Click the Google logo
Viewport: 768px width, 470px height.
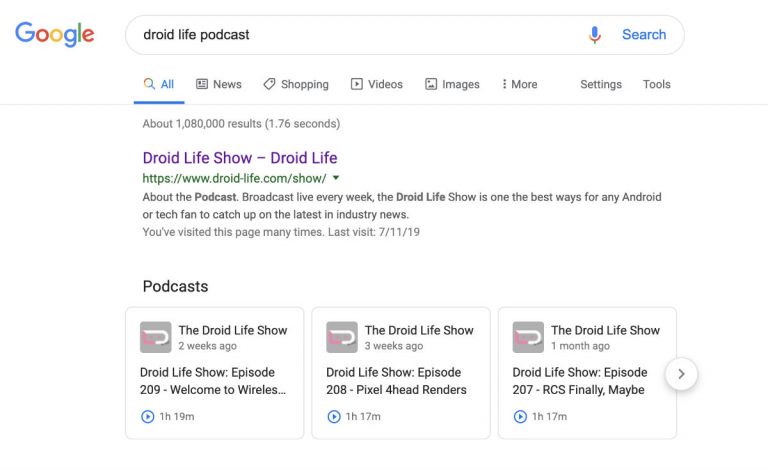[x=55, y=34]
